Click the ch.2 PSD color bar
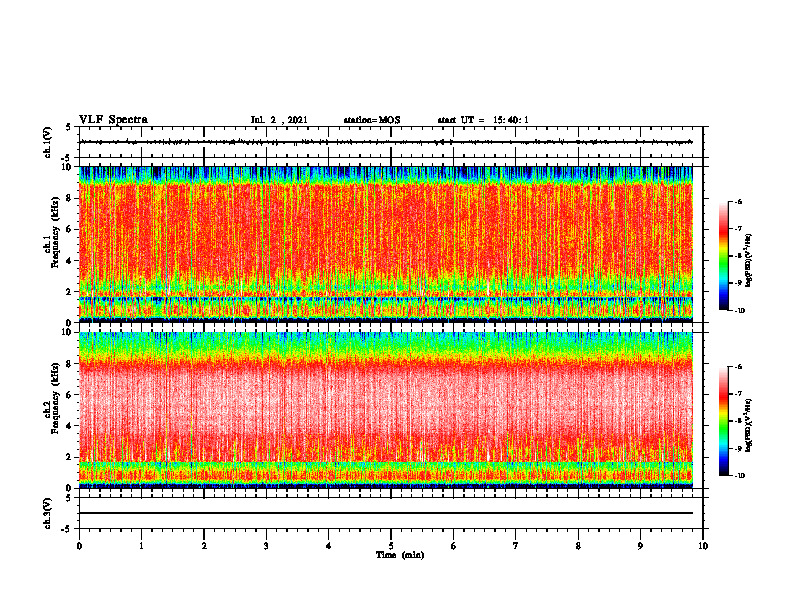Image resolution: width=792 pixels, height=612 pixels. (724, 421)
